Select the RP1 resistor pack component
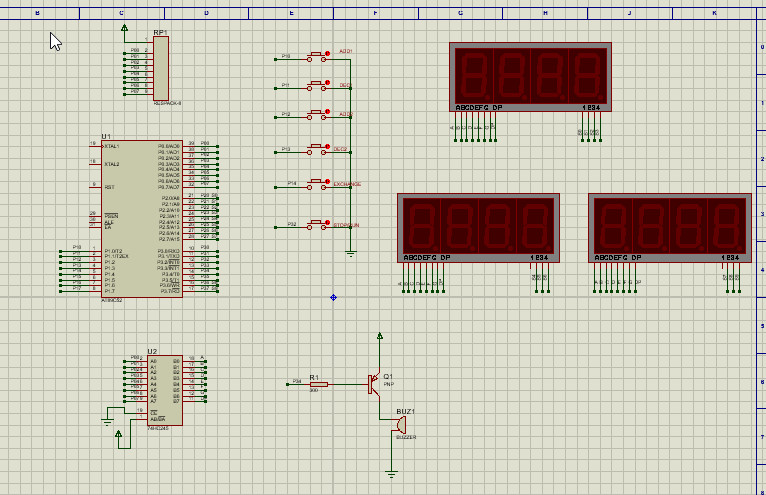 point(161,68)
